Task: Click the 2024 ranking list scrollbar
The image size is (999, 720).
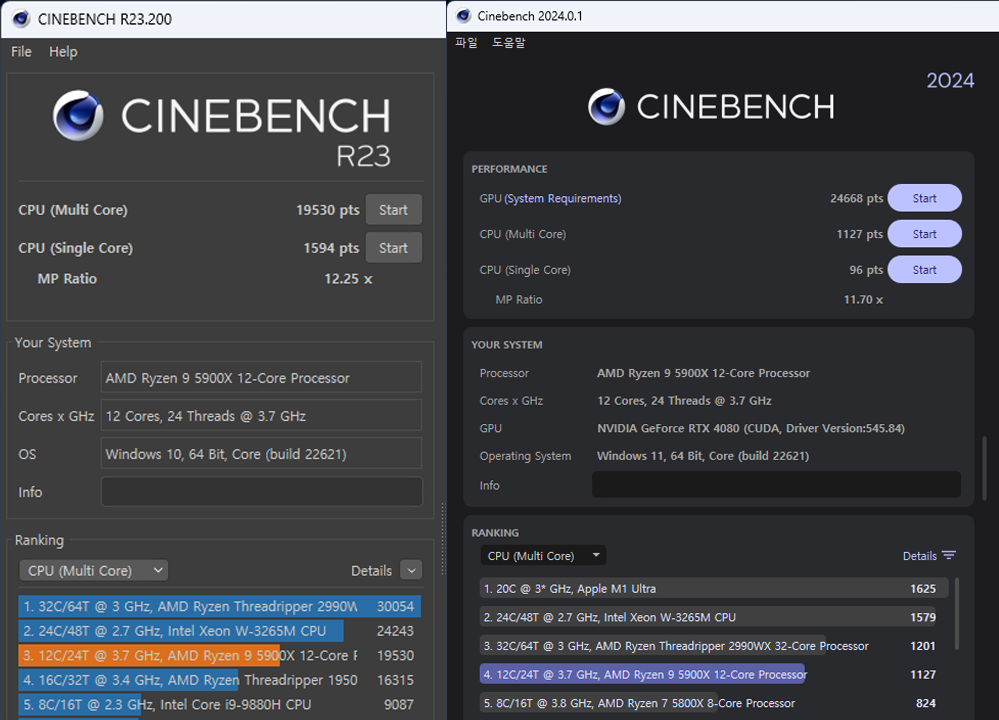Action: coord(957,615)
